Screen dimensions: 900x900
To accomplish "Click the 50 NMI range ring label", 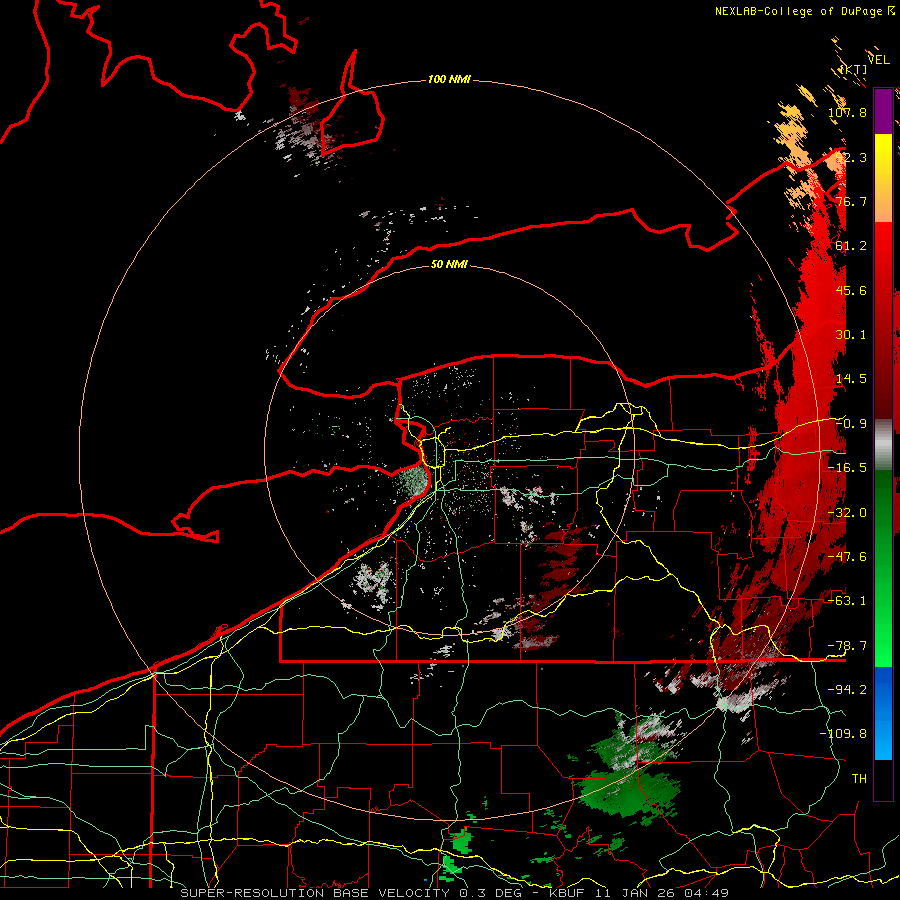I will coord(449,264).
